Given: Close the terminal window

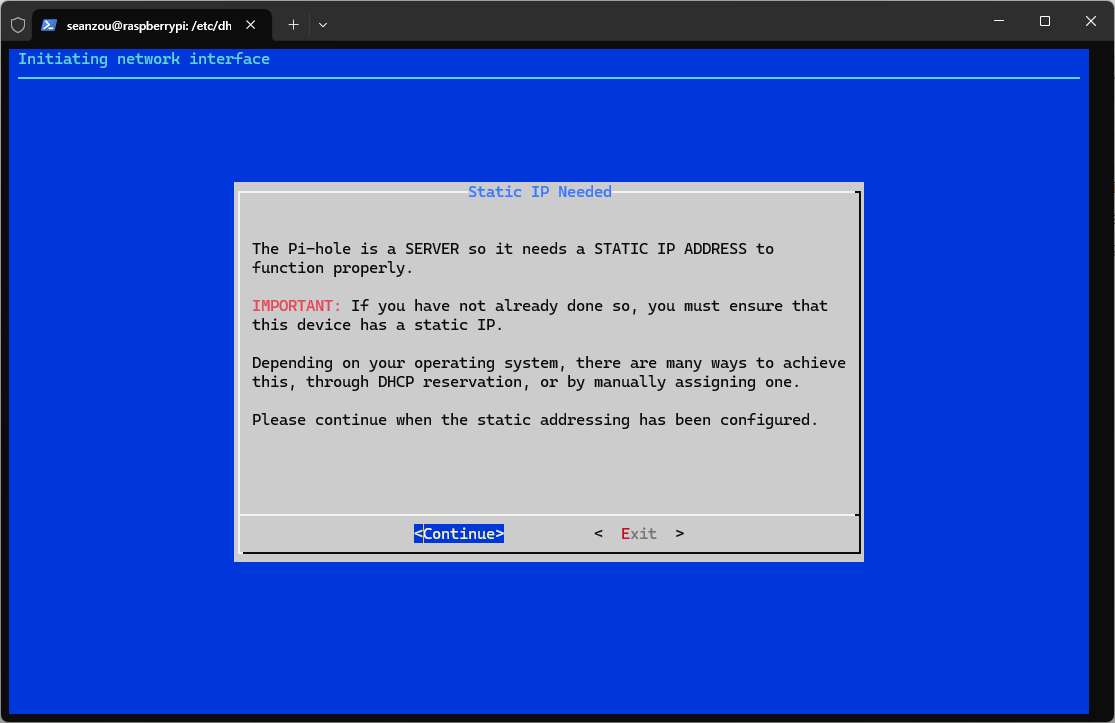Looking at the screenshot, I should coord(1090,21).
